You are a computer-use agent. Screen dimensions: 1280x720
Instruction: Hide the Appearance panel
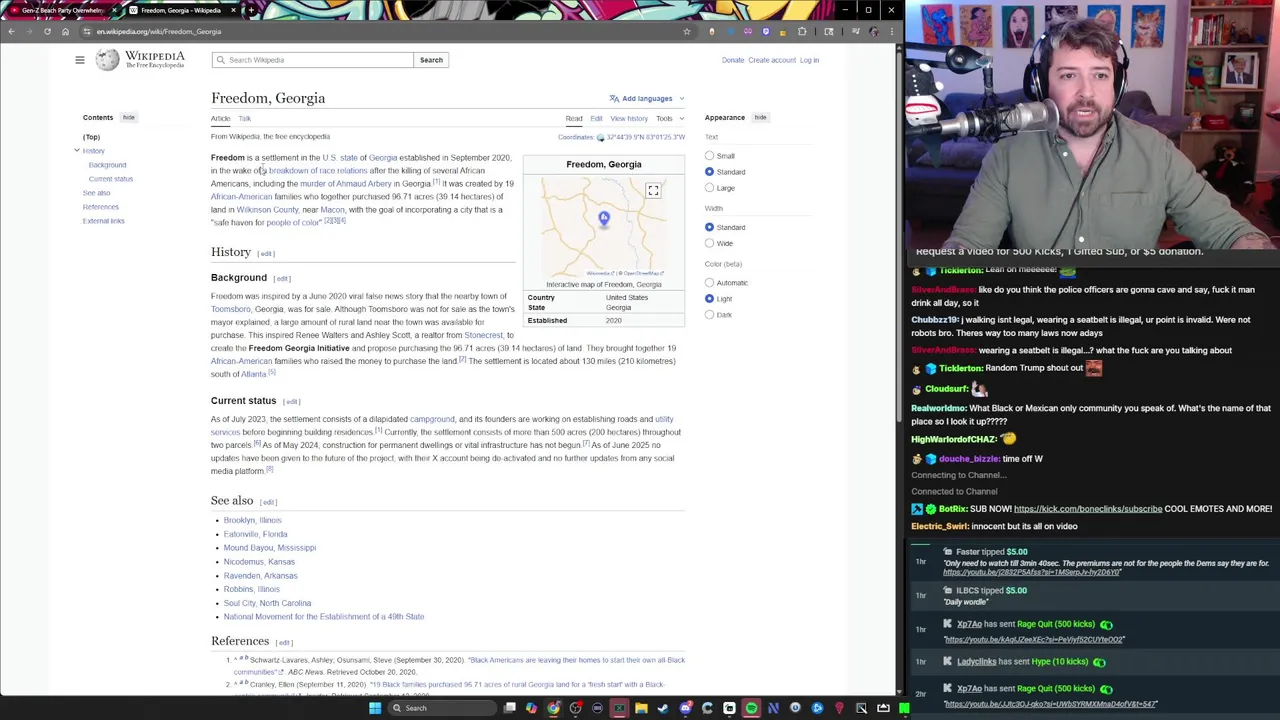click(760, 117)
